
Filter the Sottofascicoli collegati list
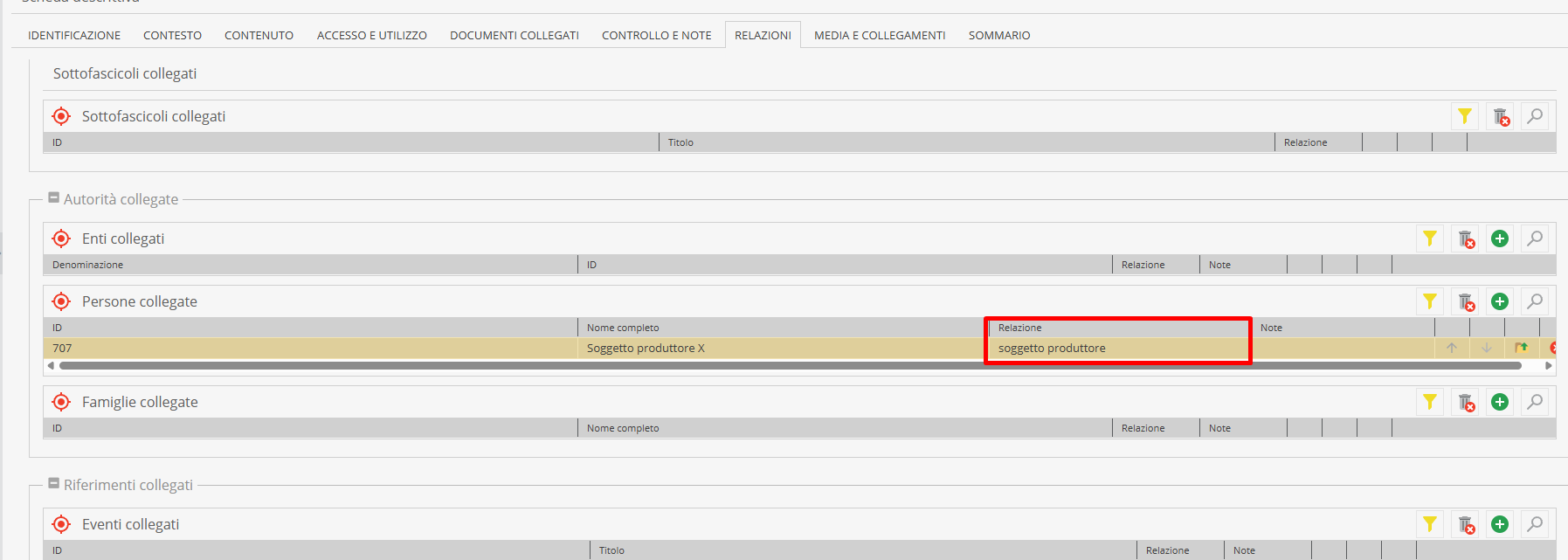point(1464,116)
